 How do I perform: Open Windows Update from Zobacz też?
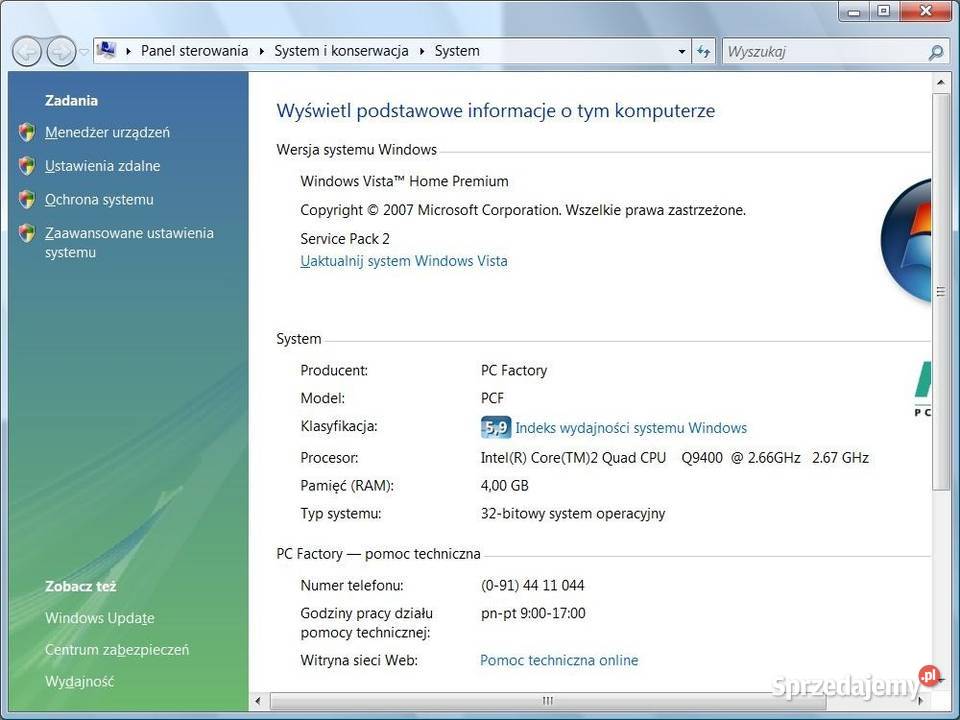pyautogui.click(x=99, y=618)
